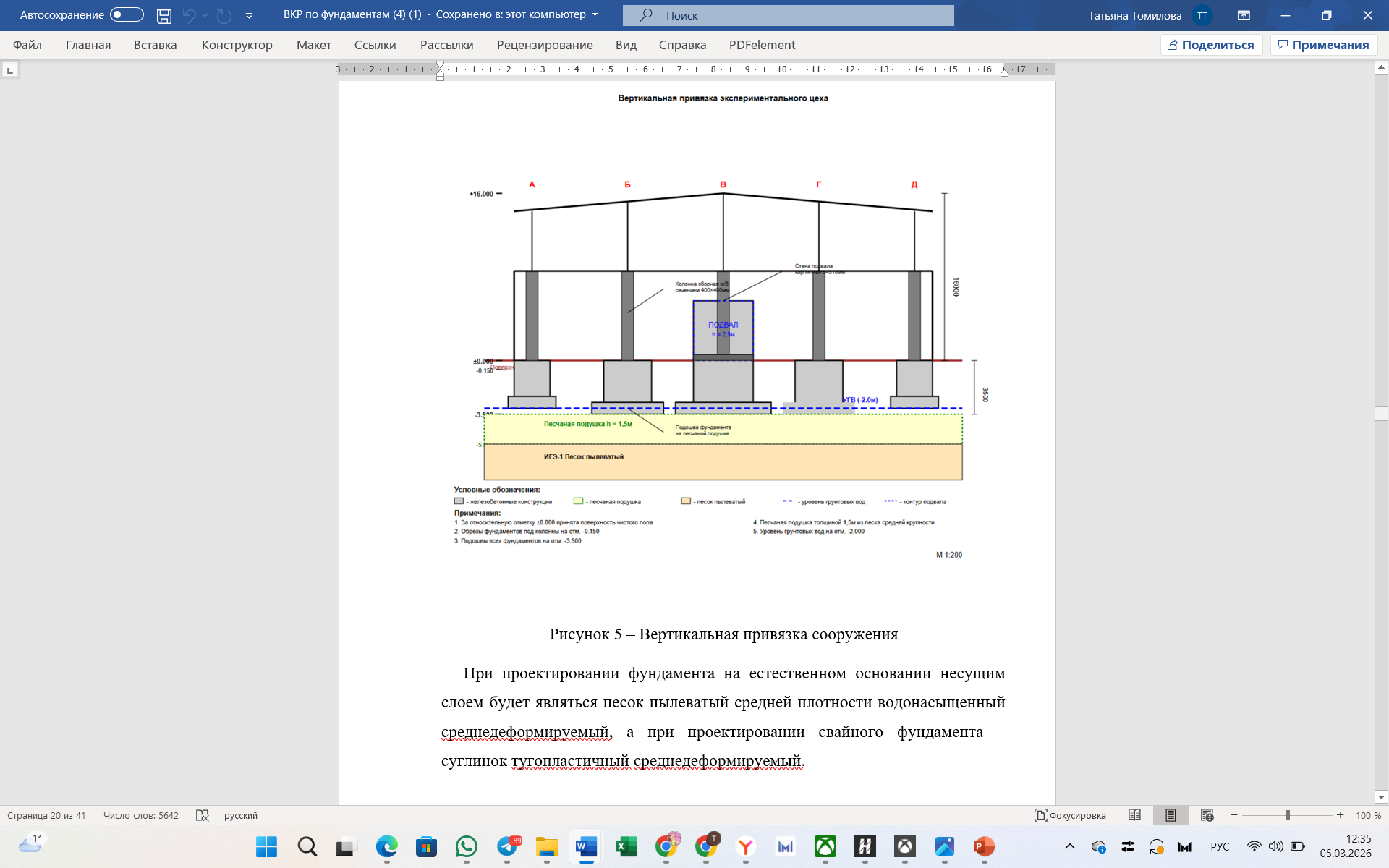Open Chrome with the brown T profile badge
The width and height of the screenshot is (1389, 868).
click(x=706, y=846)
